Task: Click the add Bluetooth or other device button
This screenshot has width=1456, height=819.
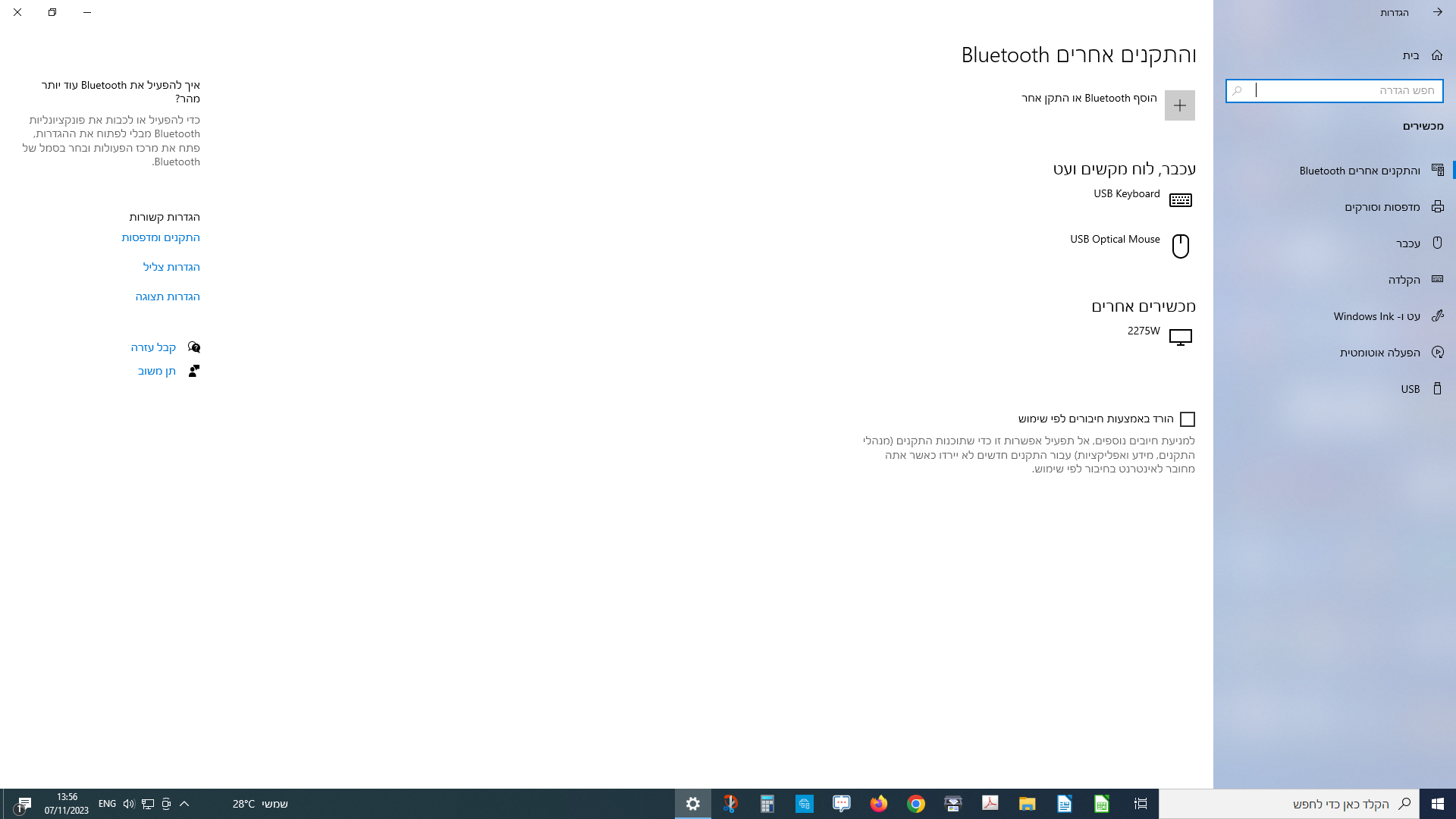Action: (1179, 105)
